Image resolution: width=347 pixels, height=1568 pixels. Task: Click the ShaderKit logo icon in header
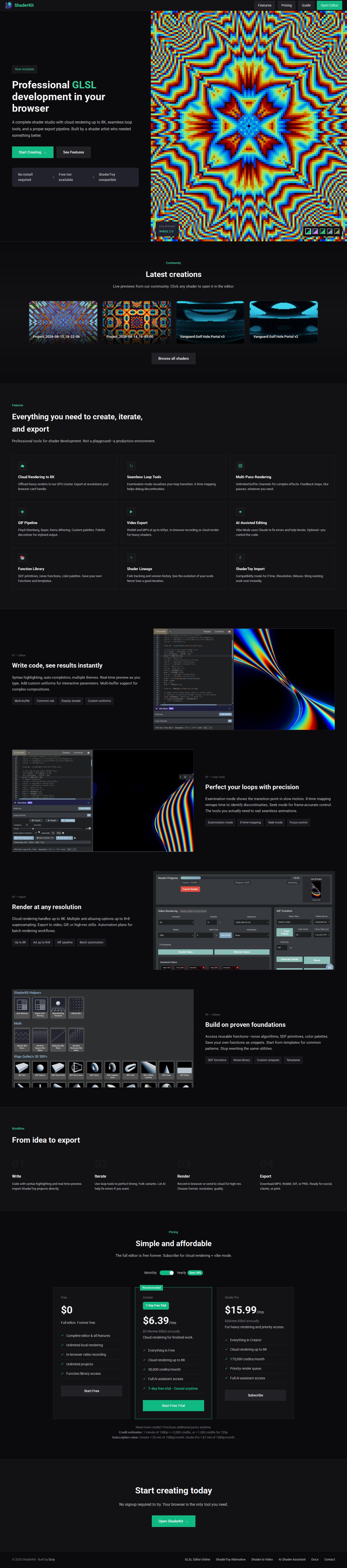8,5
